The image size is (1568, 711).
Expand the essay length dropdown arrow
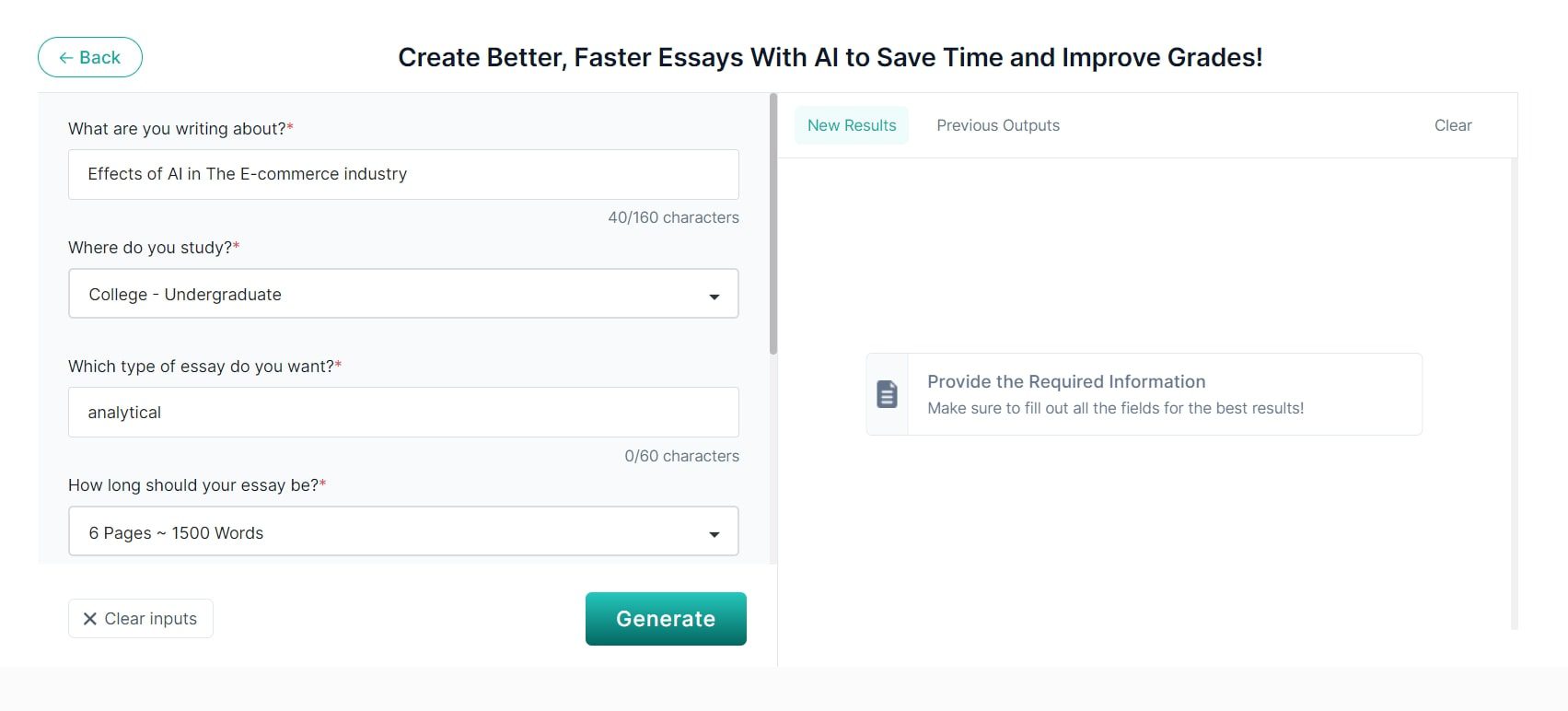714,533
